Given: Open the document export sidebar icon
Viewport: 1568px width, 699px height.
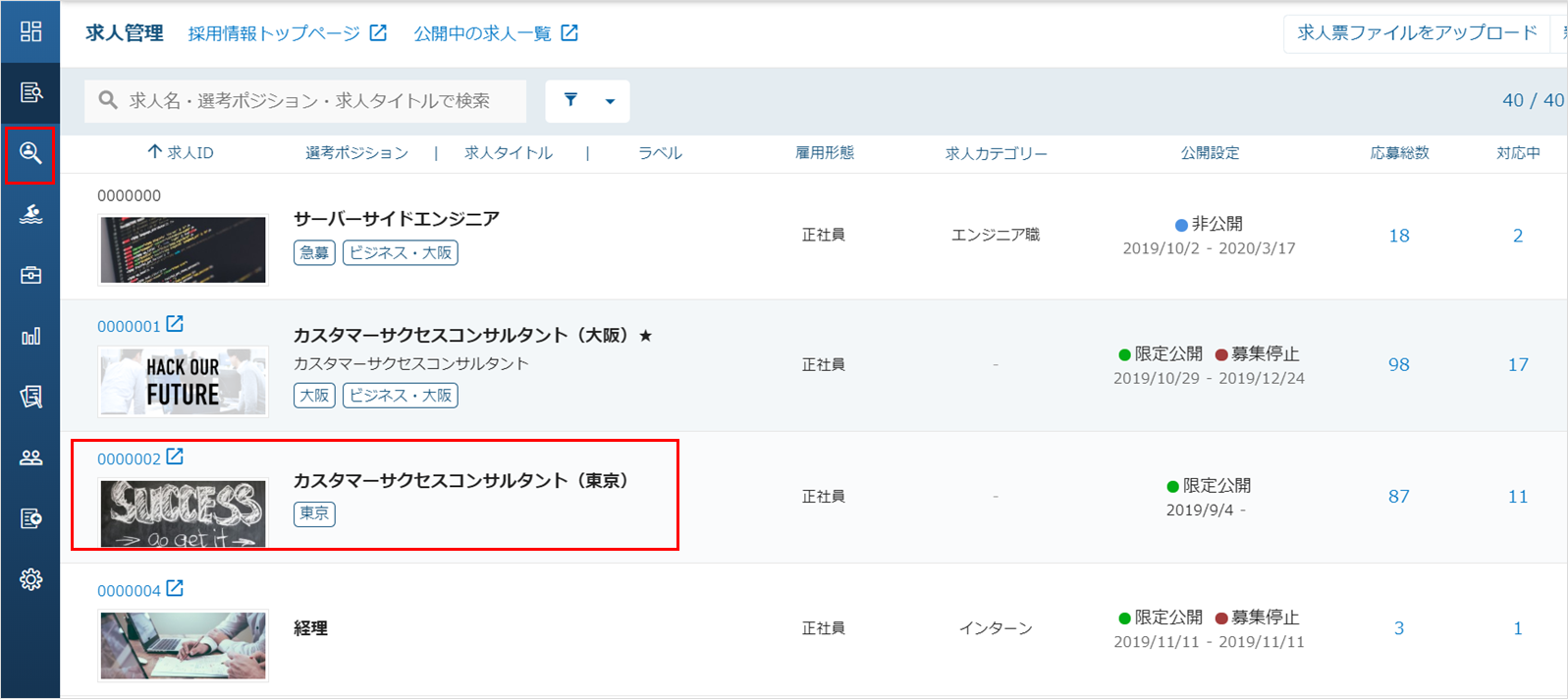Looking at the screenshot, I should point(30,518).
